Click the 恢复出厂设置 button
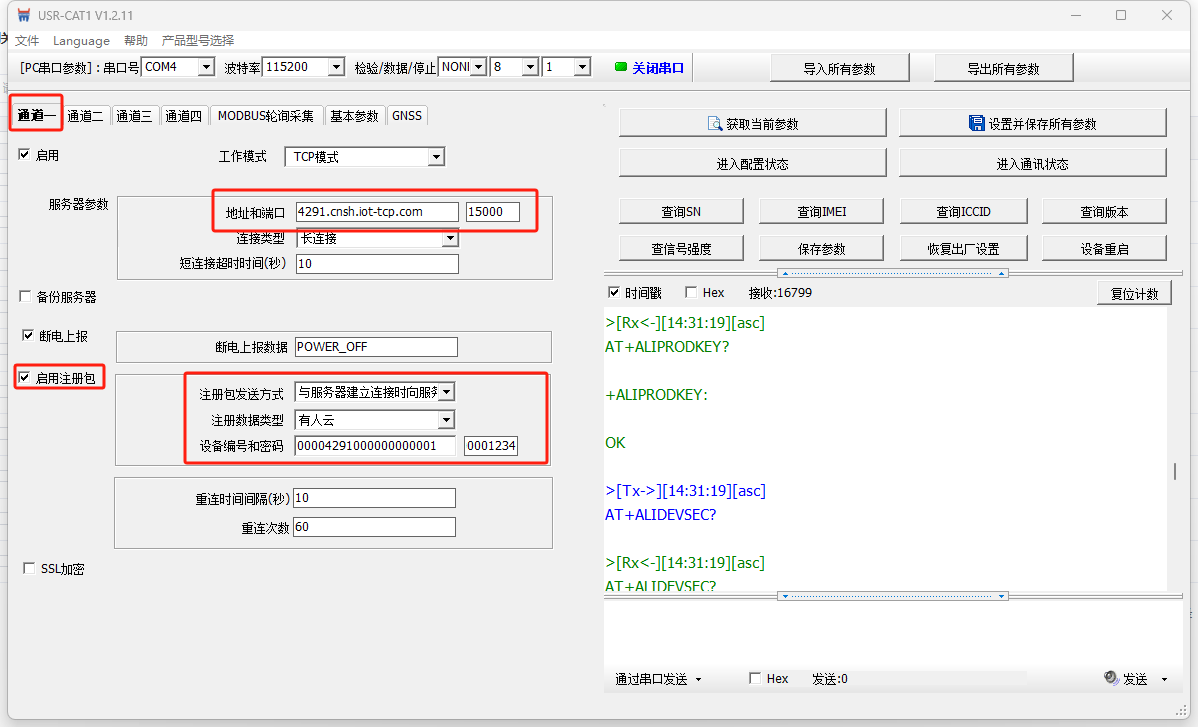Image resolution: width=1198 pixels, height=727 pixels. click(x=963, y=248)
